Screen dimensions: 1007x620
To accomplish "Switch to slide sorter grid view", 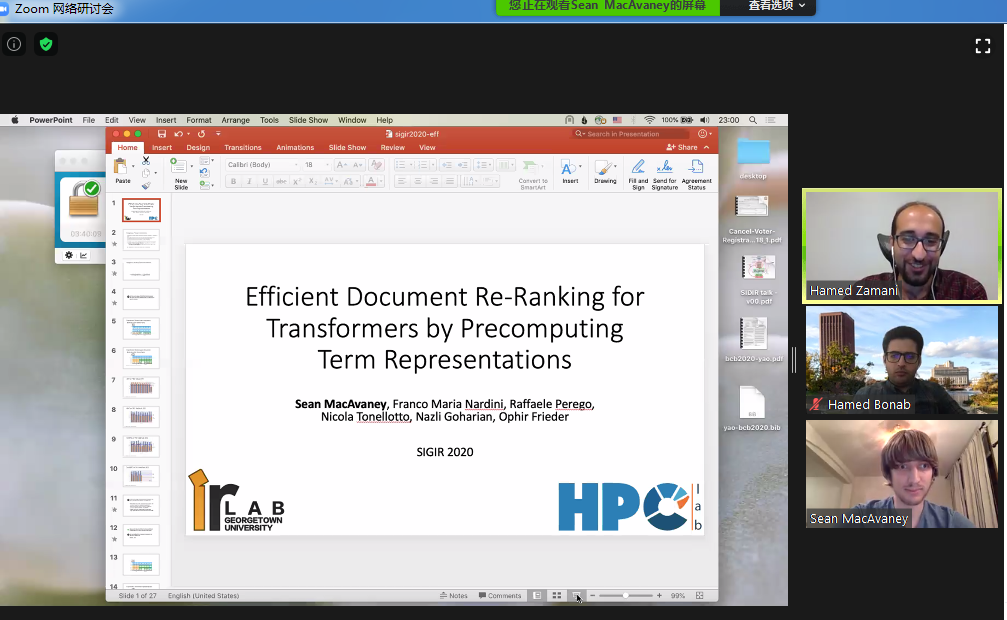I will pyautogui.click(x=557, y=596).
